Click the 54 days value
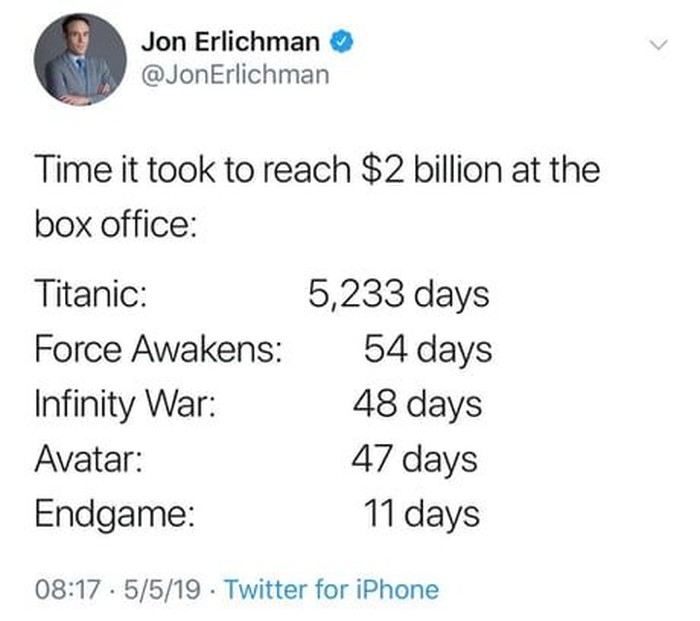This screenshot has width=700, height=621. pyautogui.click(x=428, y=351)
